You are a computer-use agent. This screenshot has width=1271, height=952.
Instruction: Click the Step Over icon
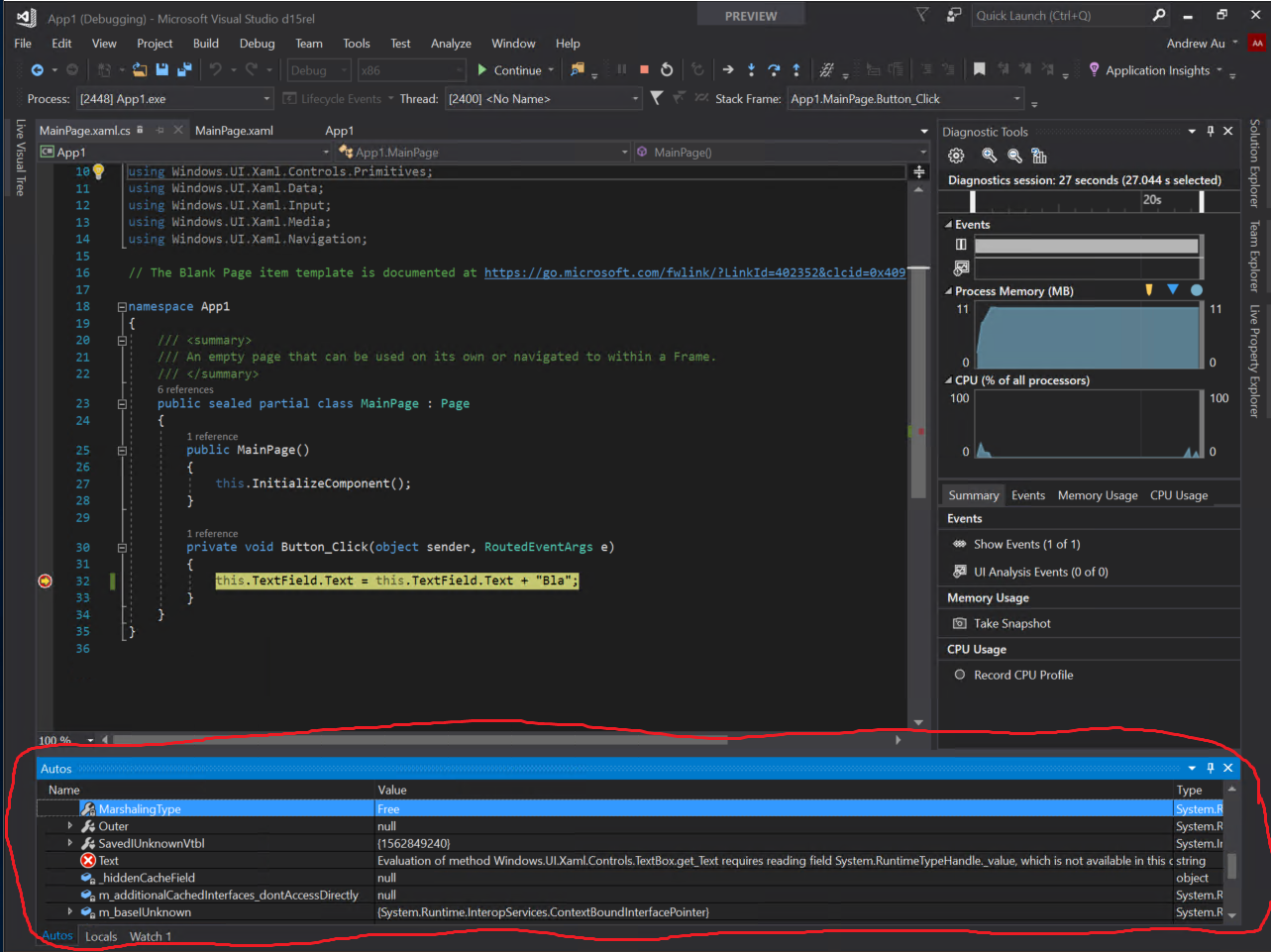pyautogui.click(x=774, y=69)
